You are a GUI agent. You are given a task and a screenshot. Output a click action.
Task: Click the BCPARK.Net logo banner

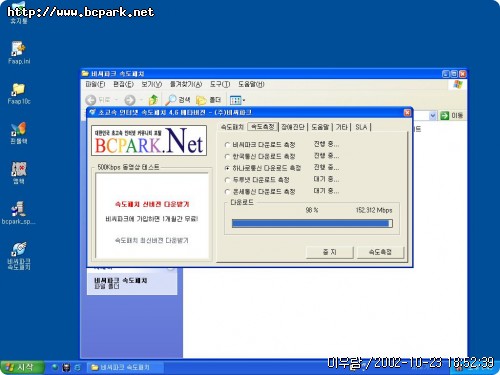tap(149, 141)
